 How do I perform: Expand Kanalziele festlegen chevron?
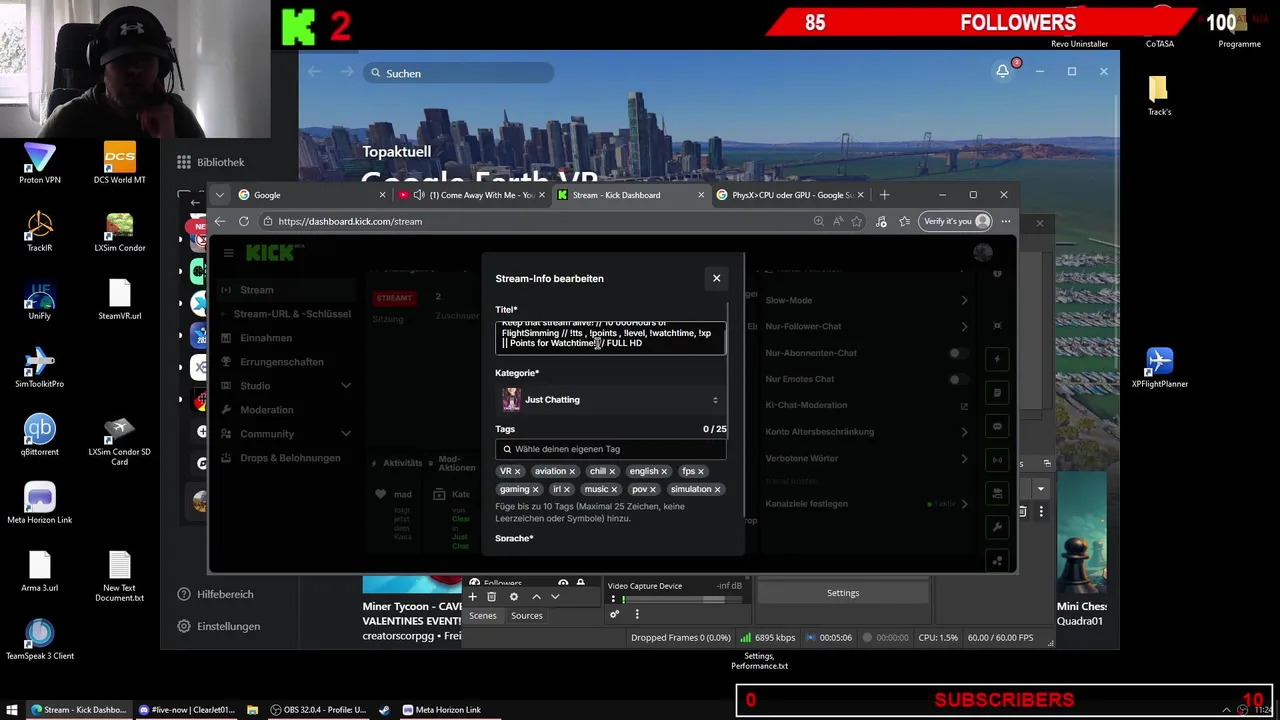point(964,504)
